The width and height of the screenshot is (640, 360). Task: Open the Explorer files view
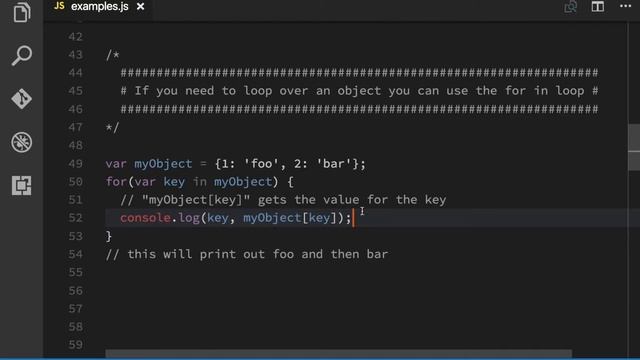point(22,12)
